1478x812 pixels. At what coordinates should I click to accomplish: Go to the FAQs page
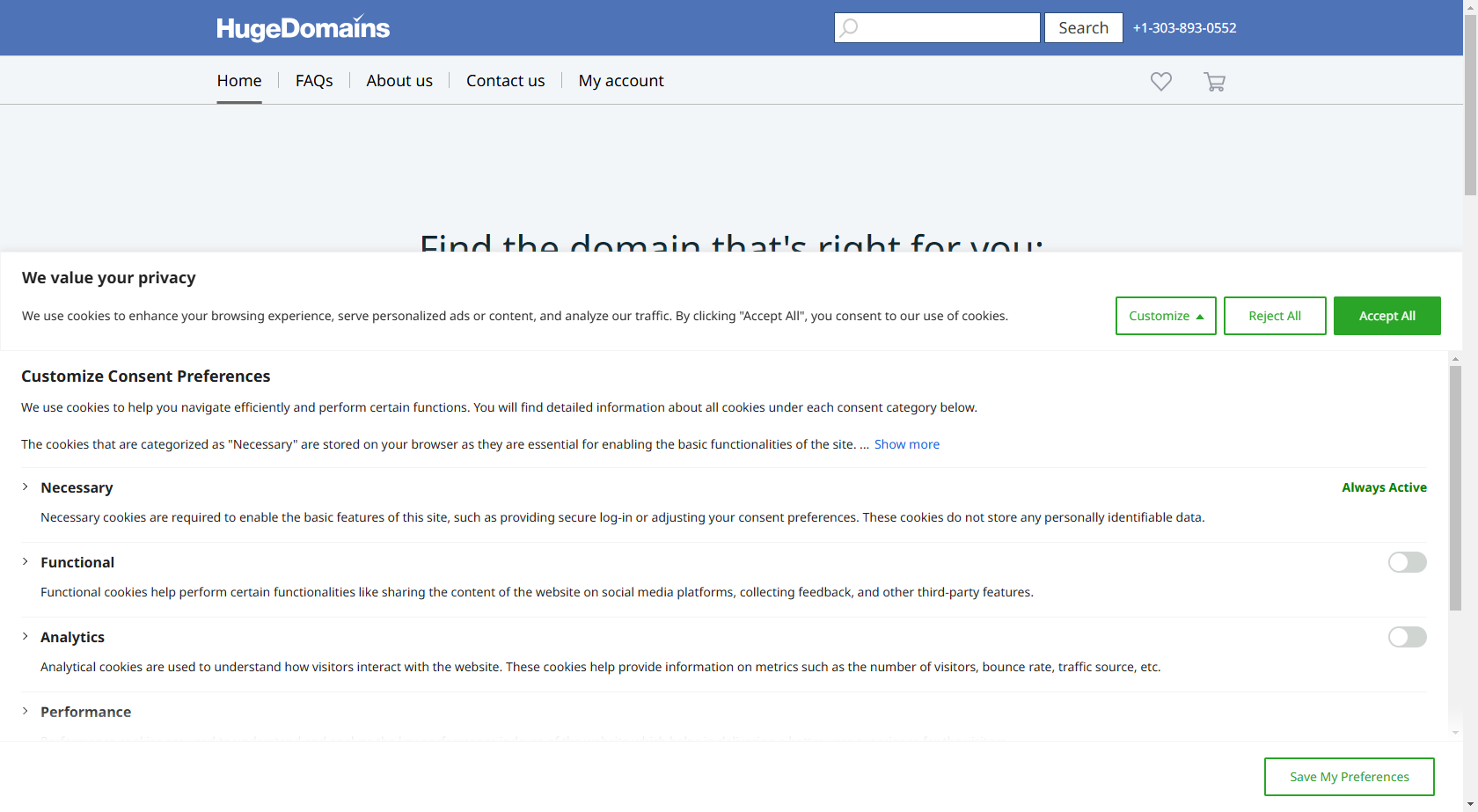[314, 81]
